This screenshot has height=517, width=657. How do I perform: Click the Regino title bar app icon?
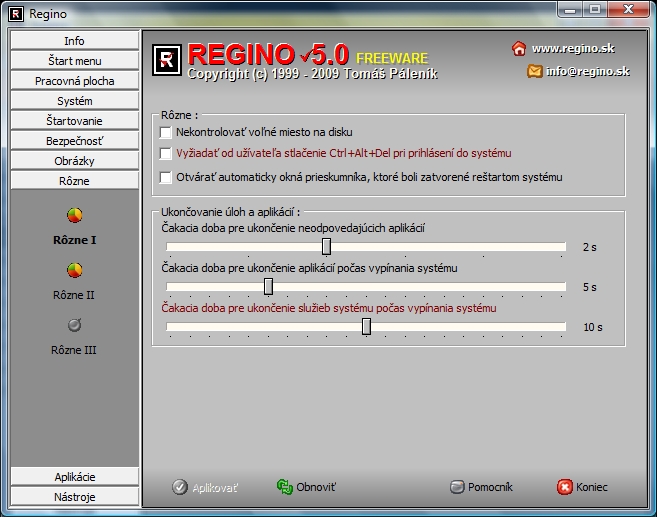[16, 14]
